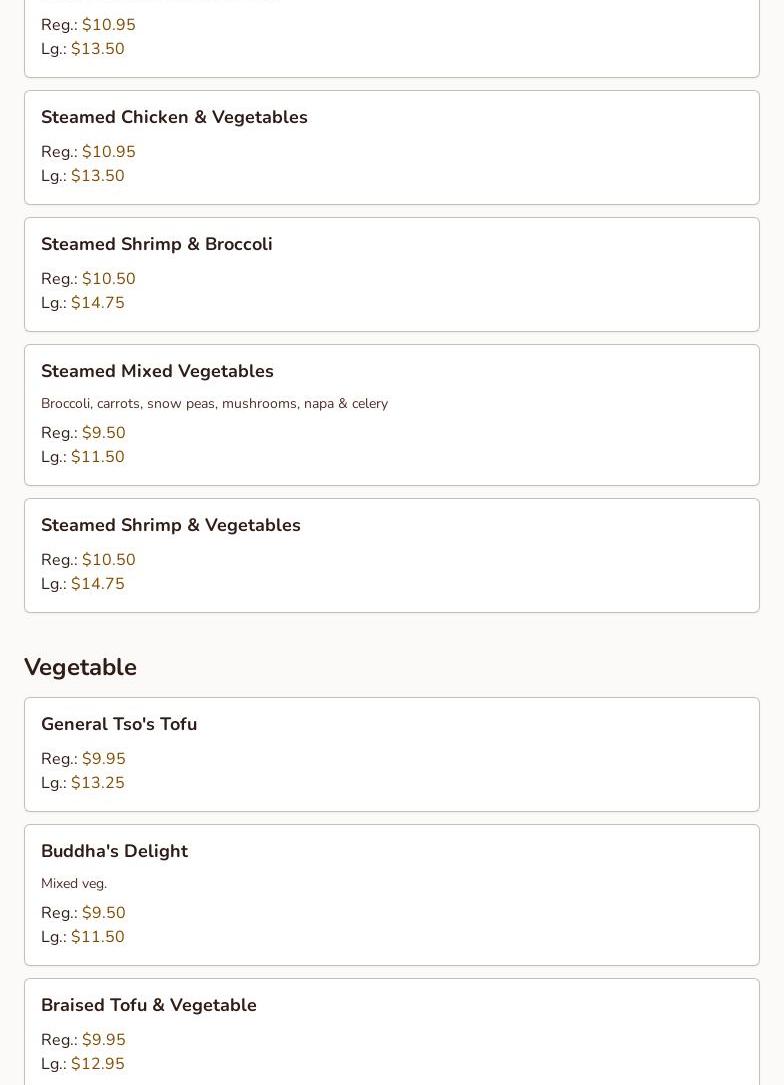
Task: Select General Tso's Tofu large $13.25 price
Action: pyautogui.click(x=97, y=783)
